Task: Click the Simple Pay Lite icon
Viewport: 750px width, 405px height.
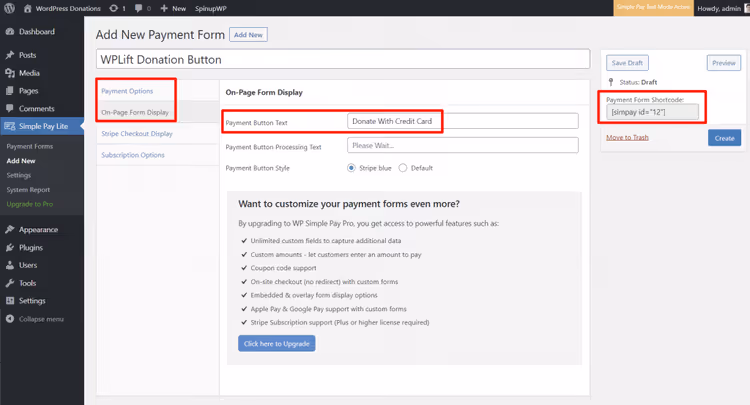Action: (10, 126)
